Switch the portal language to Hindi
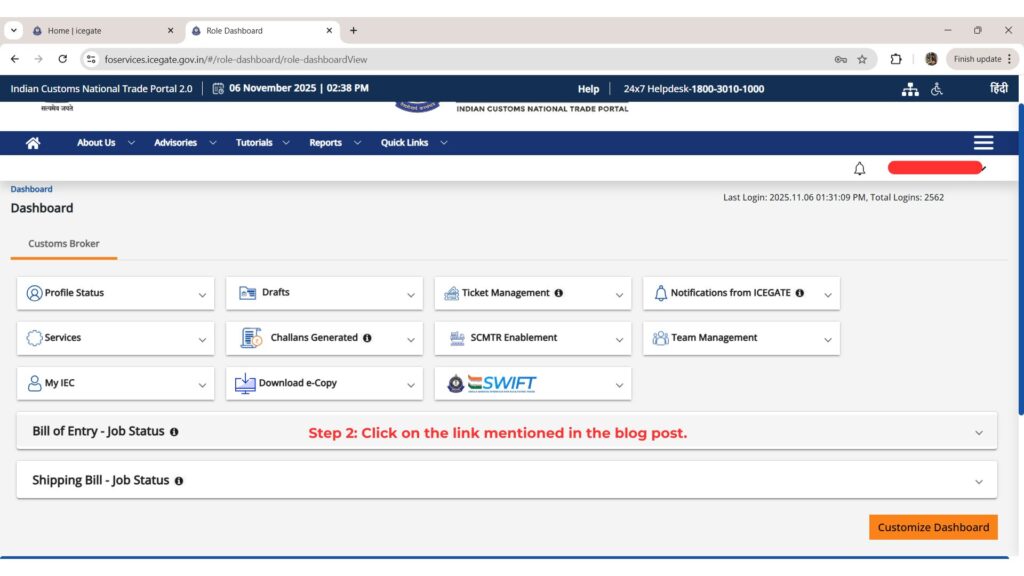Image resolution: width=1024 pixels, height=576 pixels. pos(999,89)
